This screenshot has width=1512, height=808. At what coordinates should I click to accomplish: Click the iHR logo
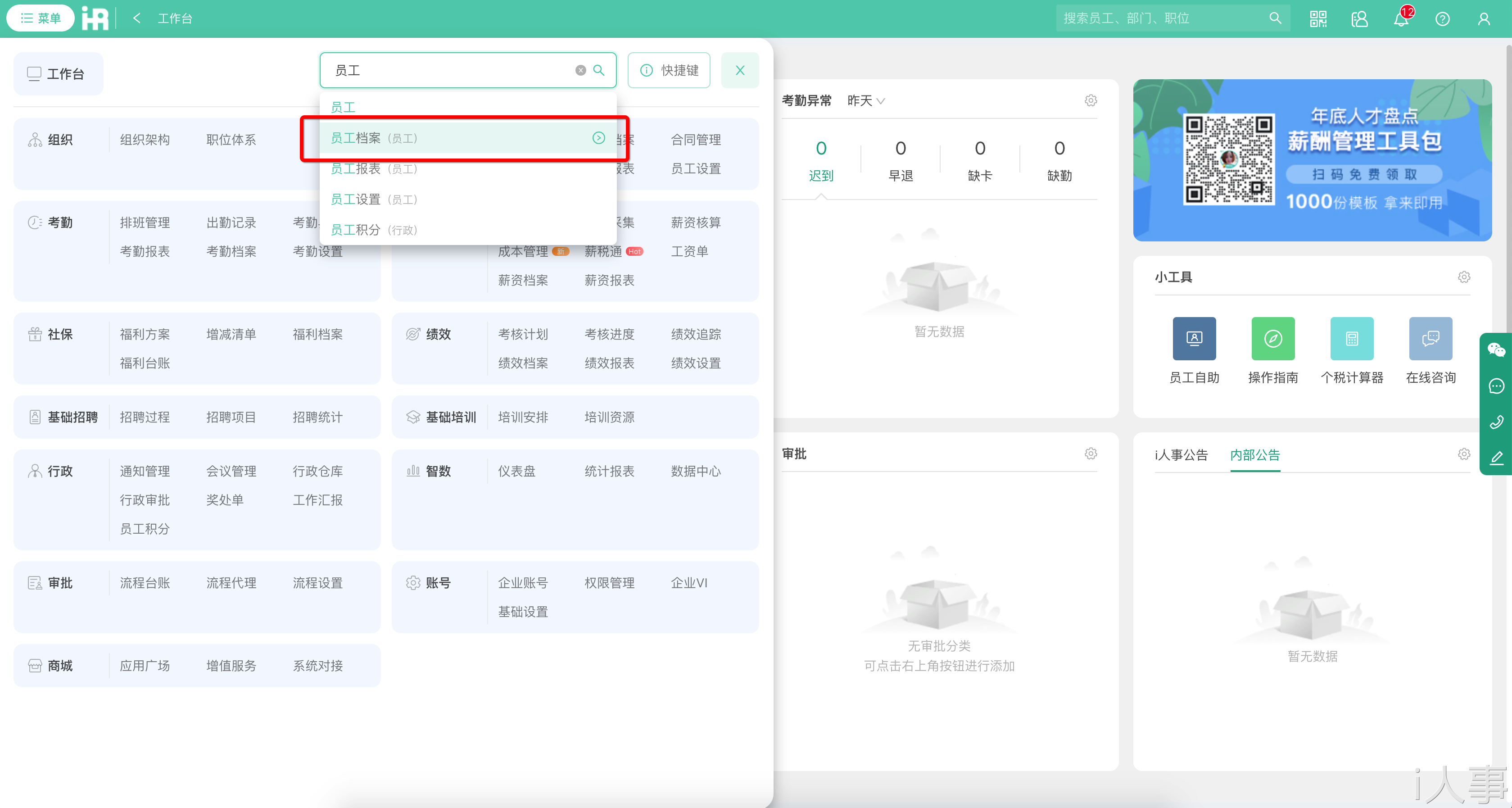tap(95, 18)
